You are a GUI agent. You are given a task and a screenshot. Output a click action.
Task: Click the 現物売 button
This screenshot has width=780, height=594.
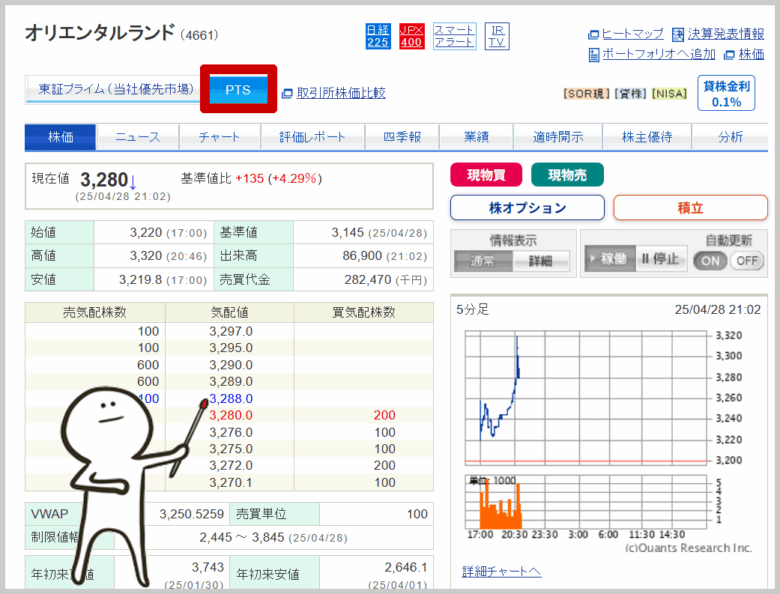click(x=568, y=175)
